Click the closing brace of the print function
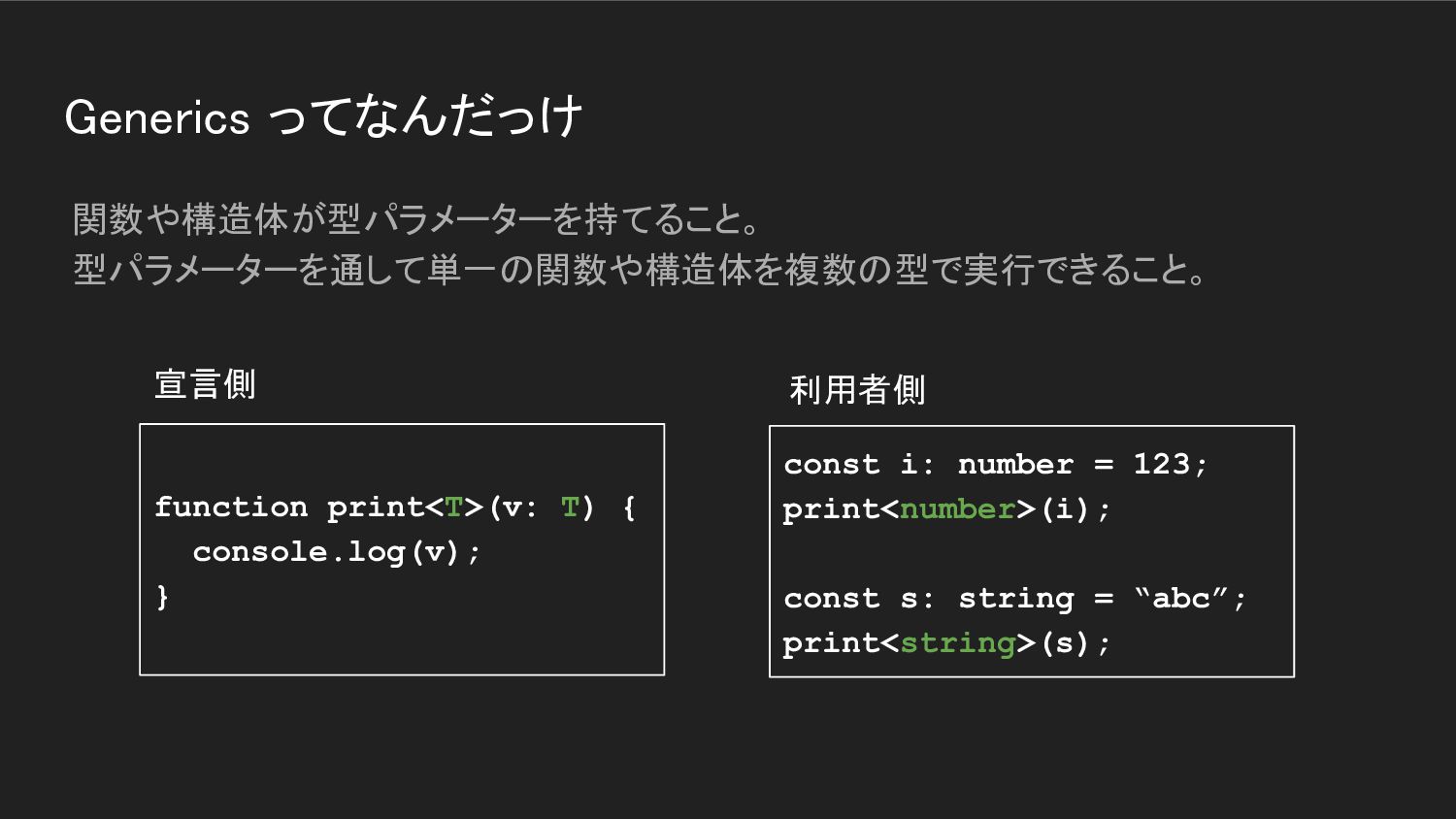1456x819 pixels. point(162,596)
